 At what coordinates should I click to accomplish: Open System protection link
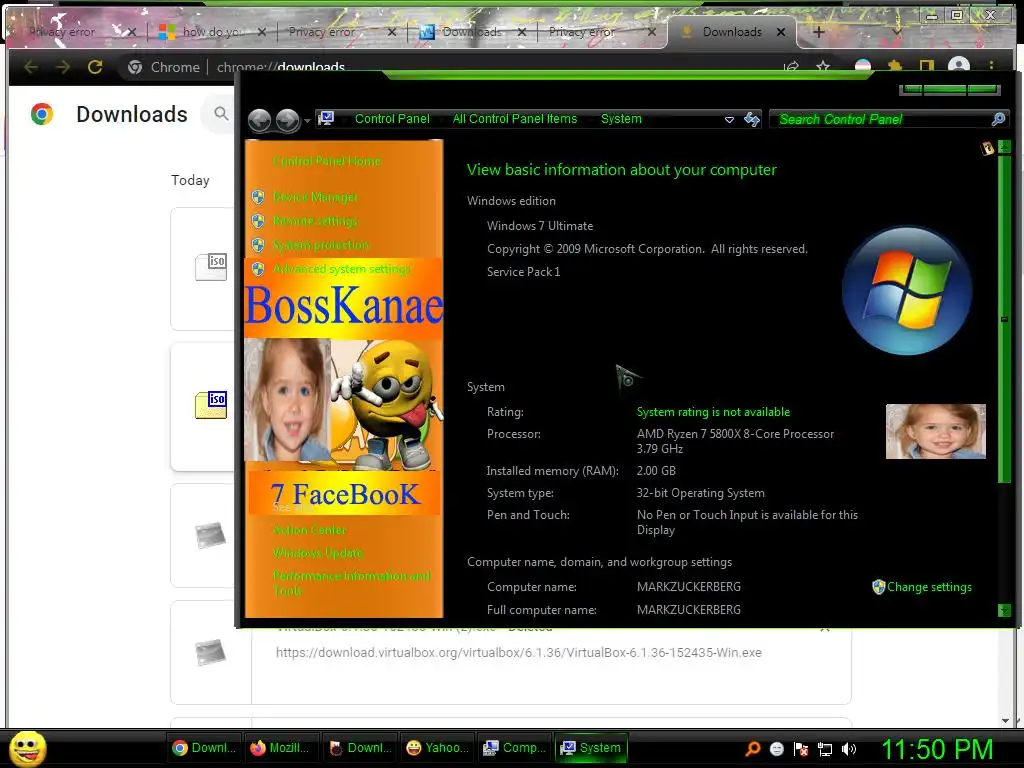click(321, 245)
